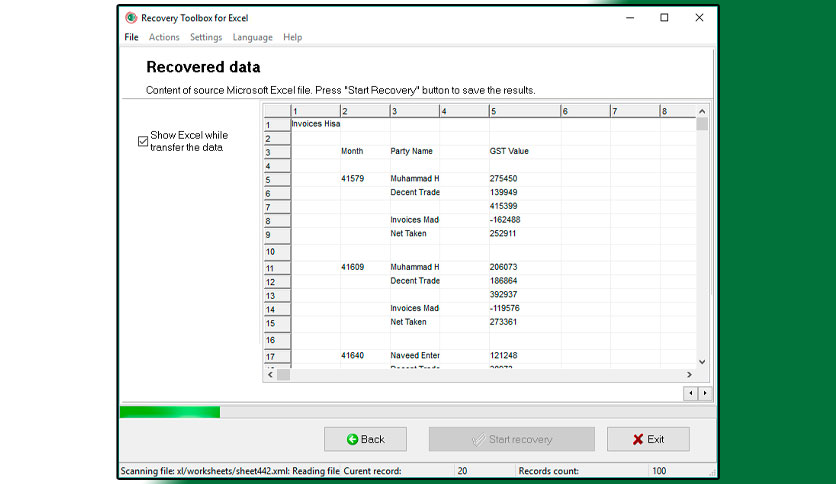Select column header 7
The image size is (836, 484).
pos(635,111)
